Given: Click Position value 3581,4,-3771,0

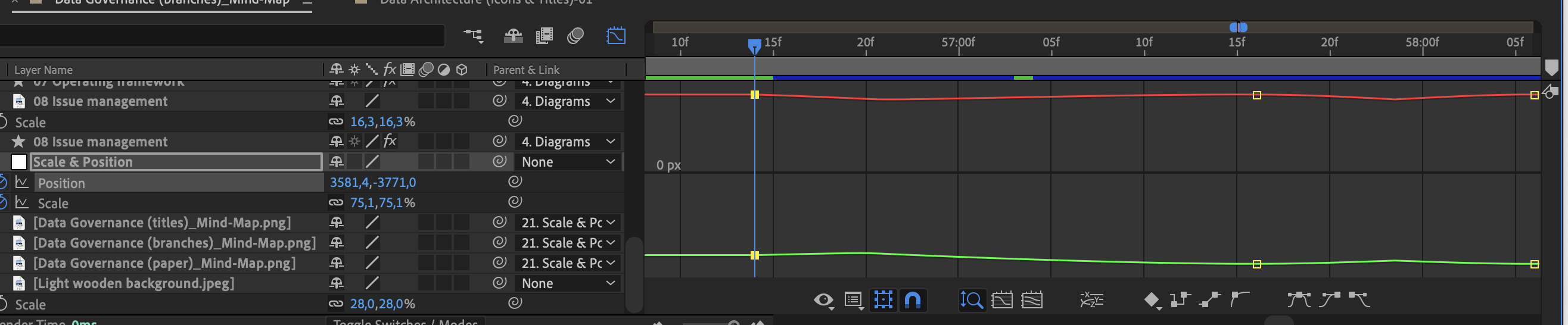Looking at the screenshot, I should tap(373, 183).
